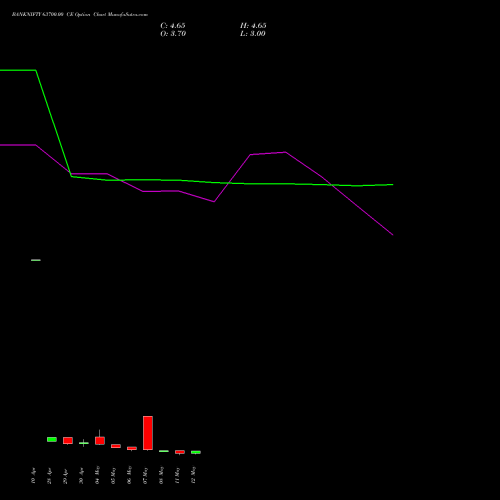Select the open value O: 3.70
Image resolution: width=500 pixels, height=500 pixels.
[173, 34]
